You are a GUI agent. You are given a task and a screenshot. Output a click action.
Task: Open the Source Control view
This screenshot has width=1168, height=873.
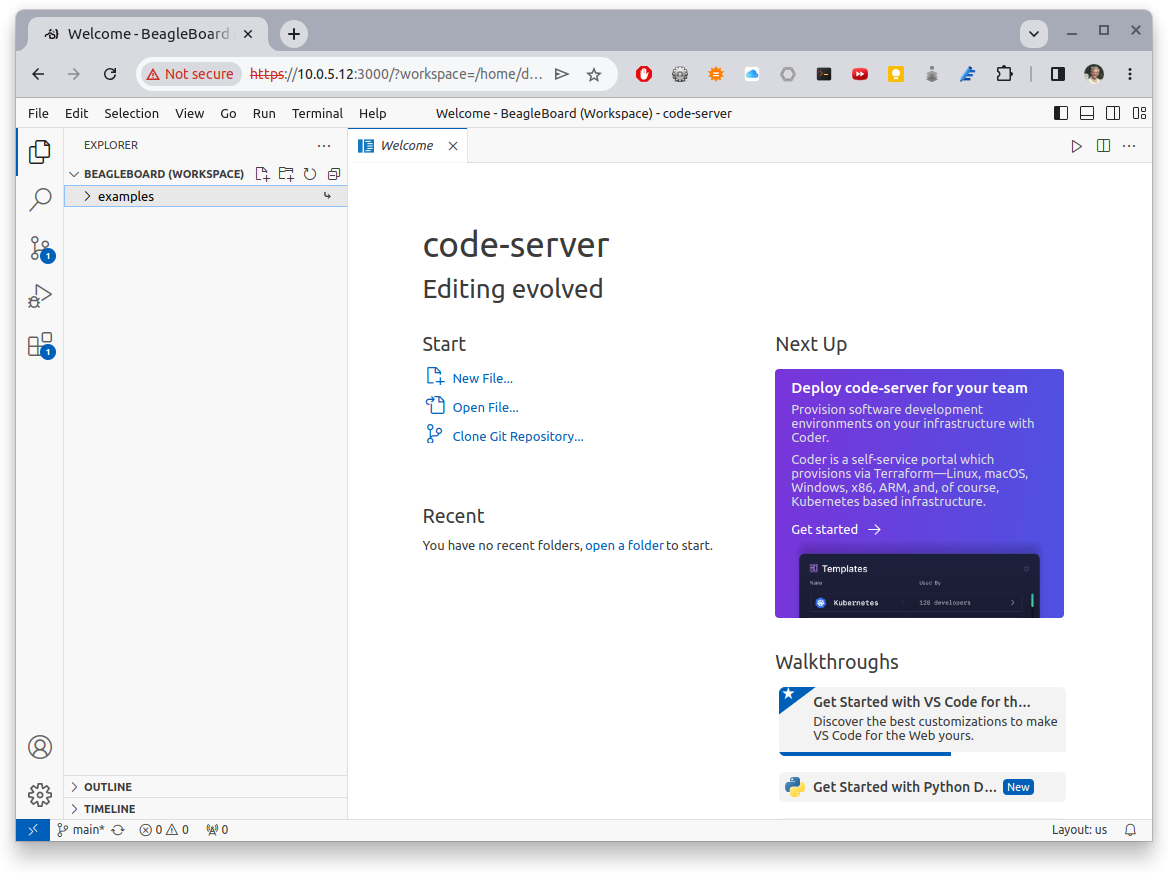coord(40,248)
